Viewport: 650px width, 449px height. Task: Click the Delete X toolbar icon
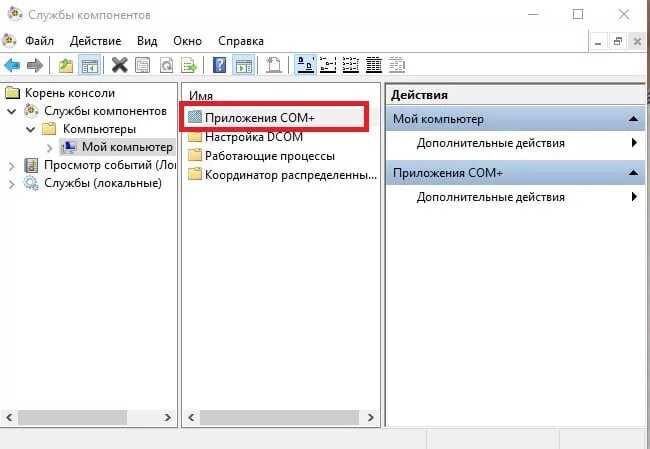point(119,65)
